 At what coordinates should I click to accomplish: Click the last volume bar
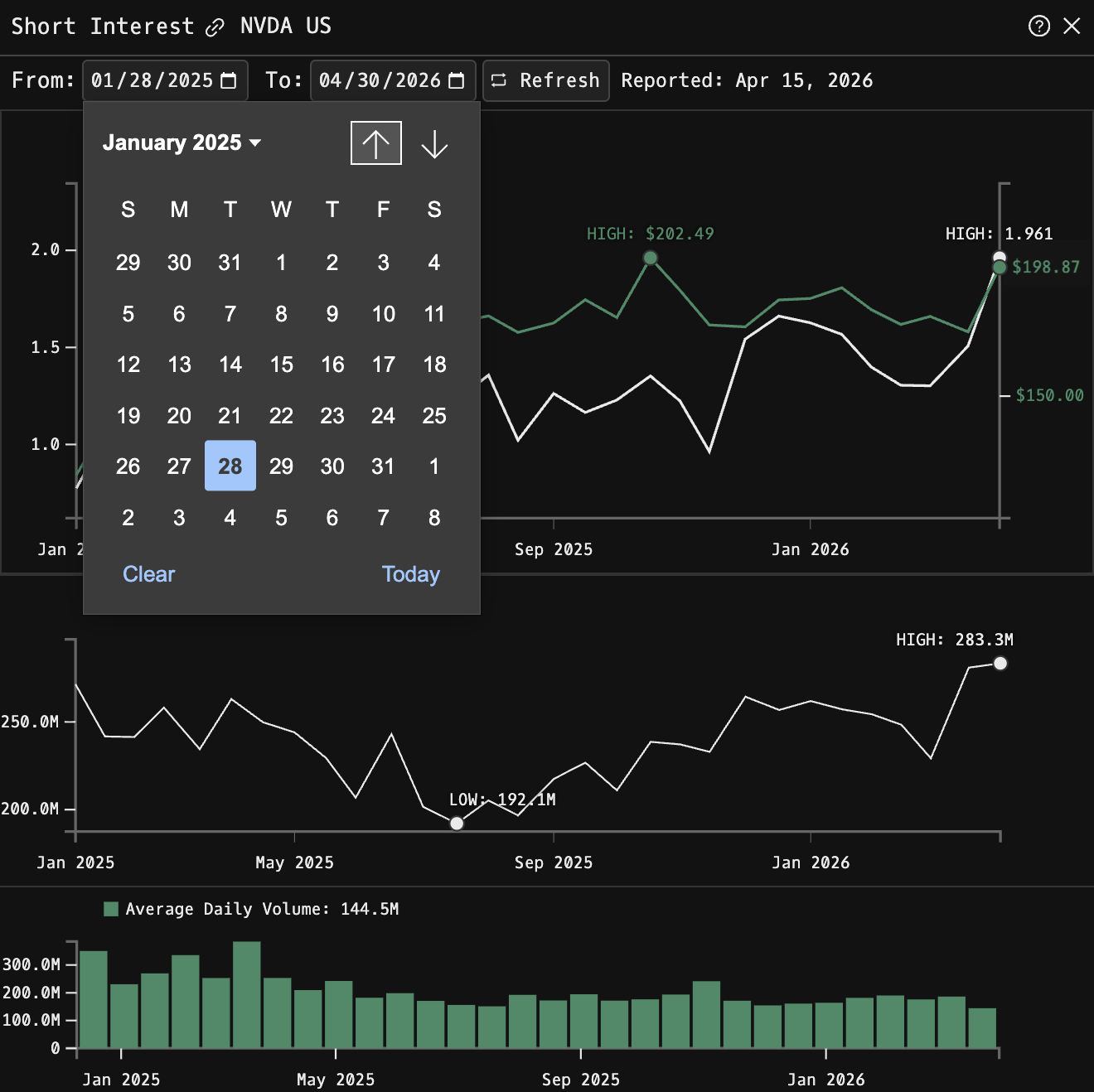982,1028
